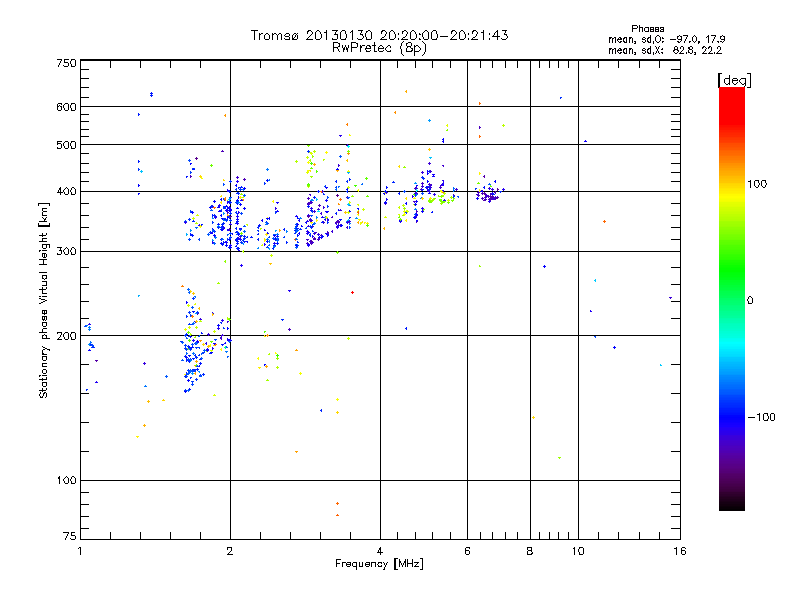Click the '2' x-axis frequency tick label

230,551
